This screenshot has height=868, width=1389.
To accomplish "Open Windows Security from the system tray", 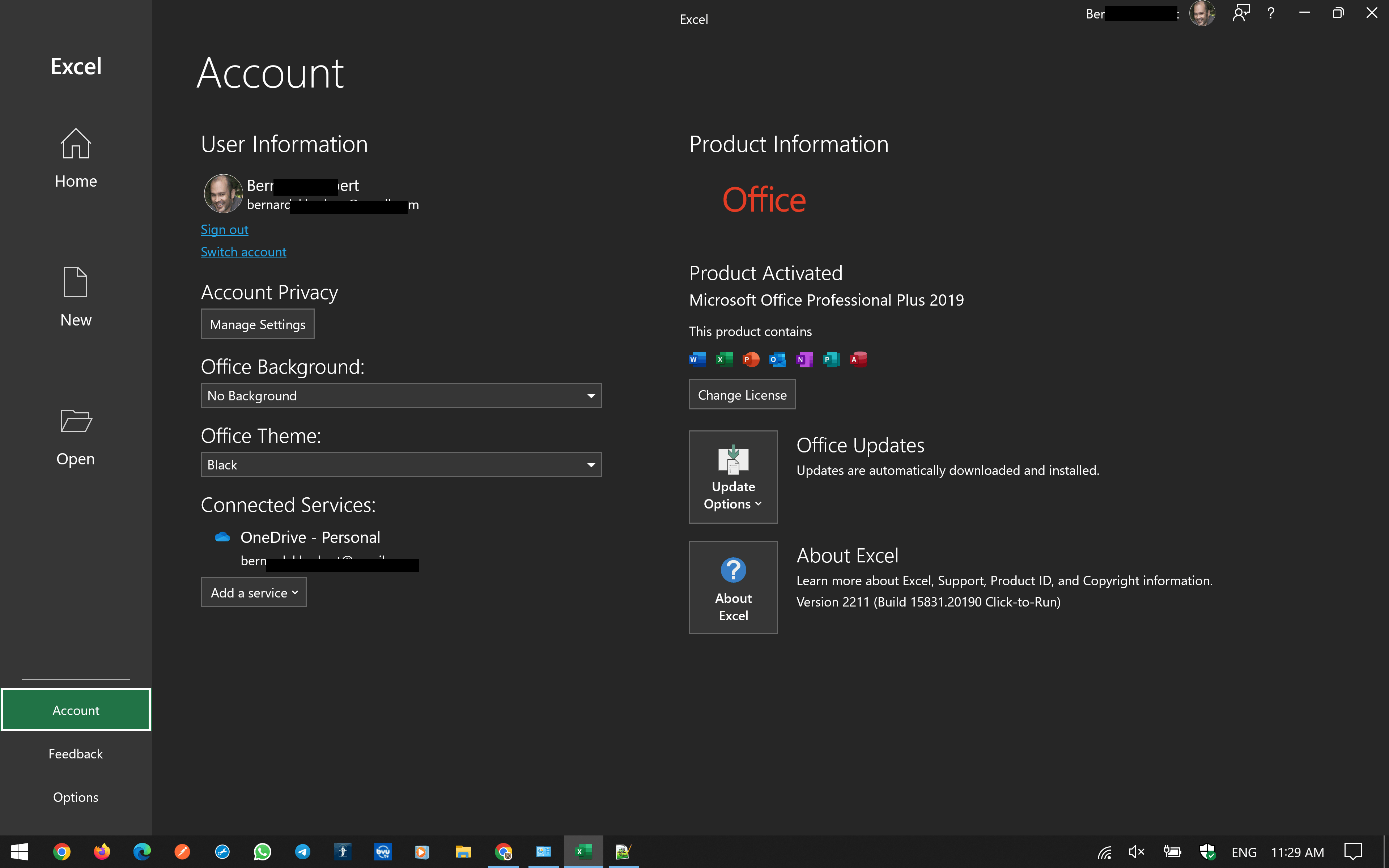I will pyautogui.click(x=1207, y=852).
